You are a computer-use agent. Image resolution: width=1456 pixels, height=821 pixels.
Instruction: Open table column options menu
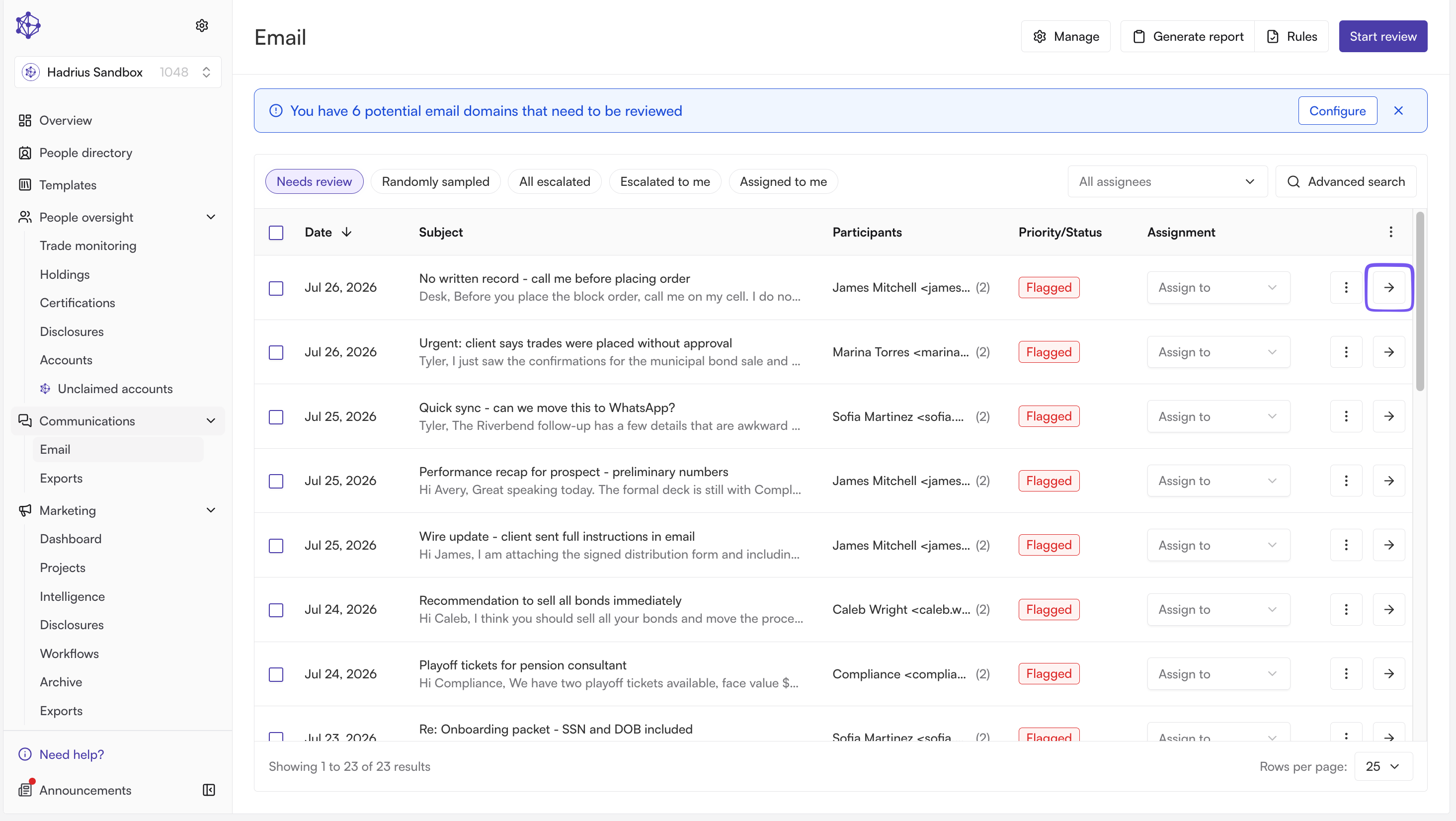pos(1390,232)
